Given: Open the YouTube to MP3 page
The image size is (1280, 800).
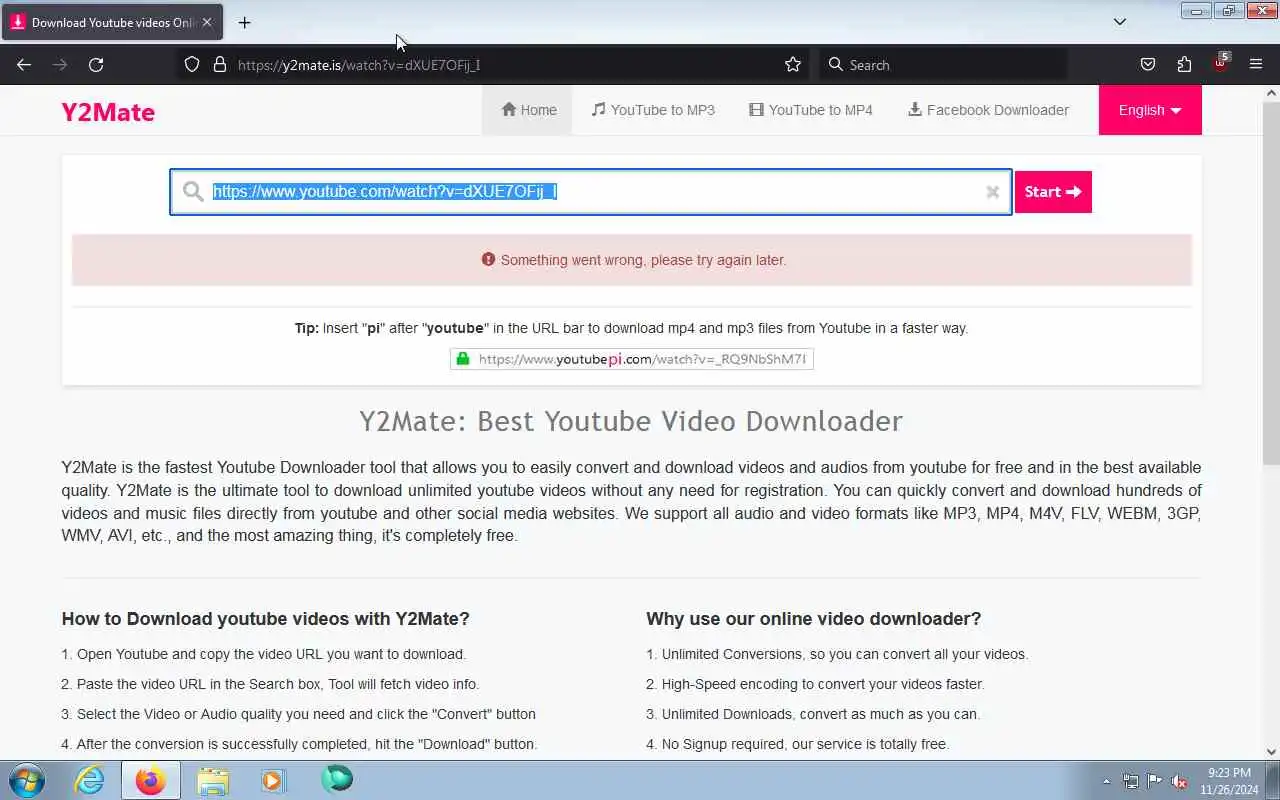Looking at the screenshot, I should [653, 110].
